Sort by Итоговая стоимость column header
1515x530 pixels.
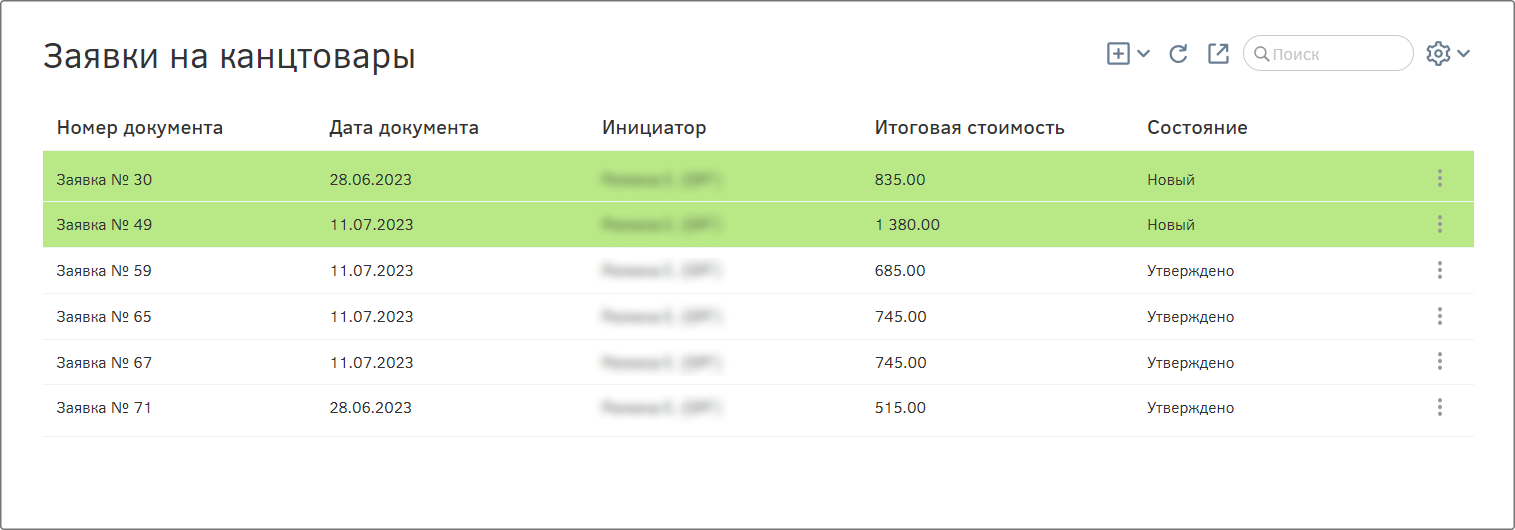(x=970, y=128)
